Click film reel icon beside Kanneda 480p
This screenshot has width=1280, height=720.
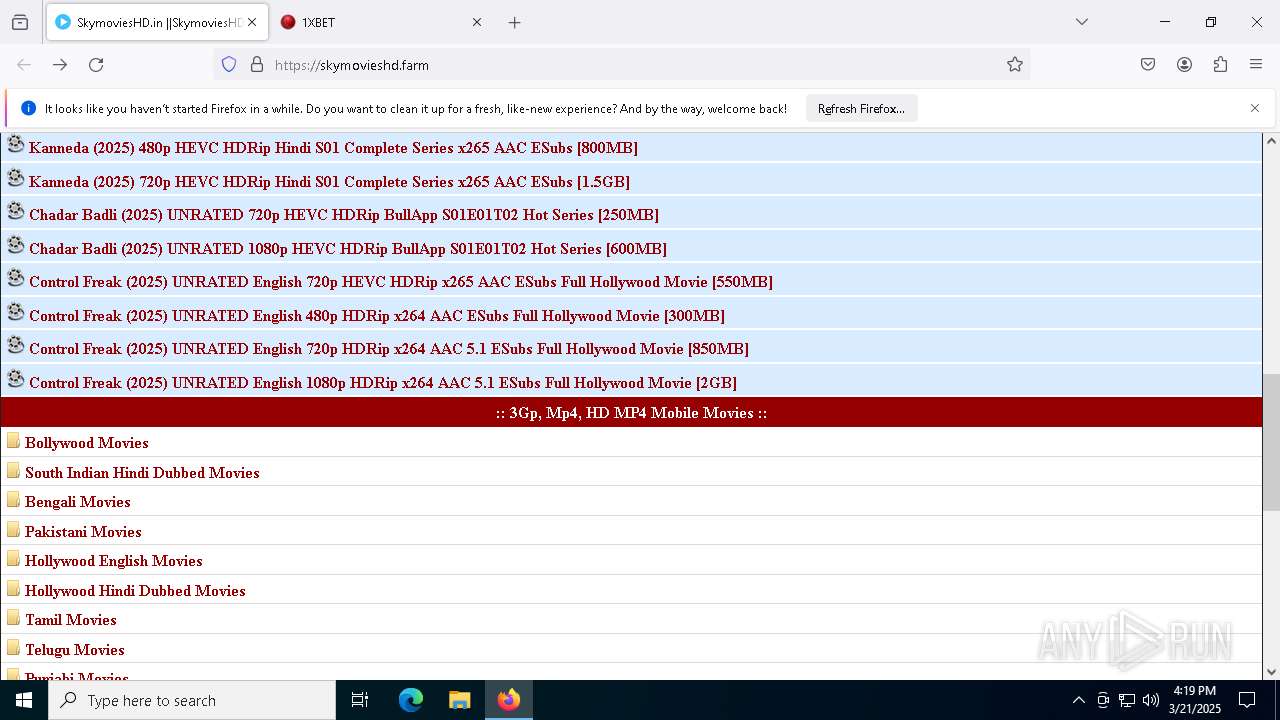pos(15,144)
